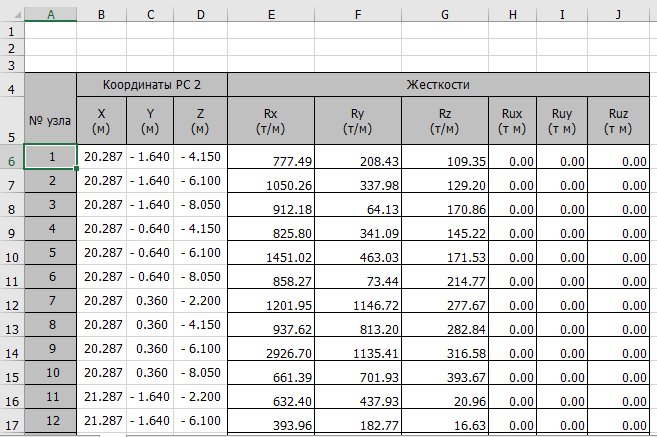Click the 'Rz (т/м)' heading cell
Image resolution: width=657 pixels, height=437 pixels.
pos(445,121)
